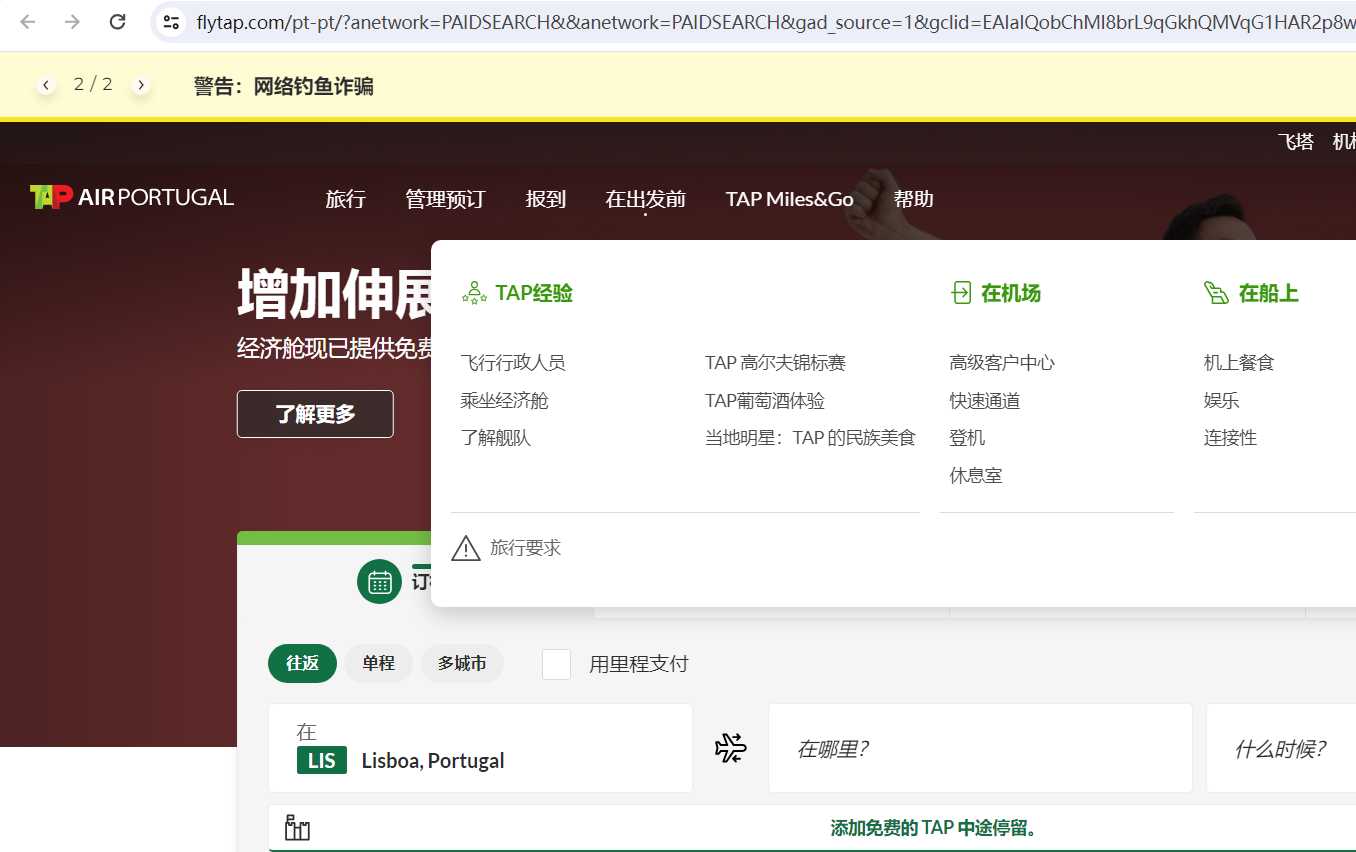This screenshot has width=1356, height=852.
Task: Click the 在船上 section heading
Action: [1268, 293]
